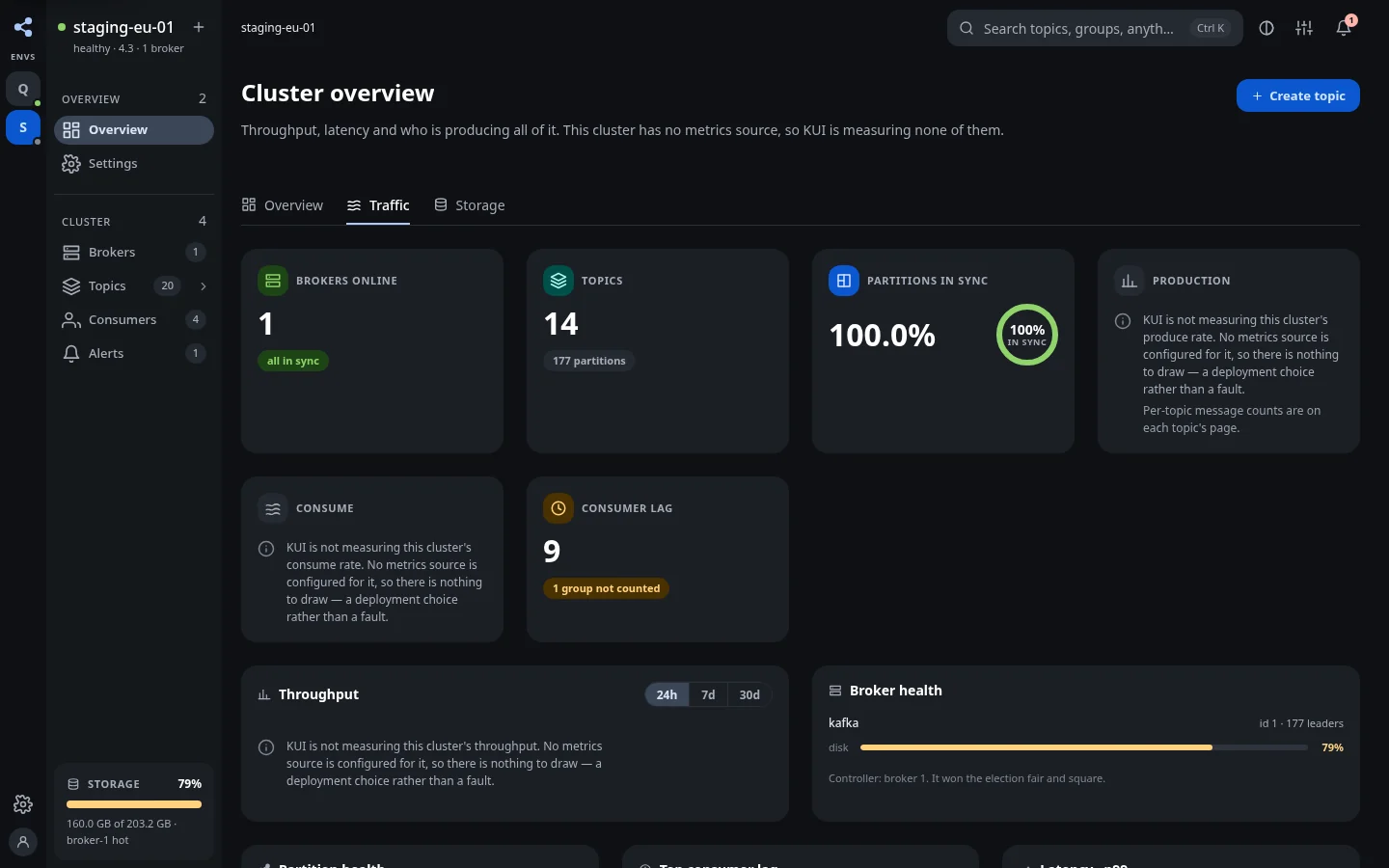Image resolution: width=1389 pixels, height=868 pixels.
Task: Click the plus icon beside staging-eu-01
Action: 199,27
